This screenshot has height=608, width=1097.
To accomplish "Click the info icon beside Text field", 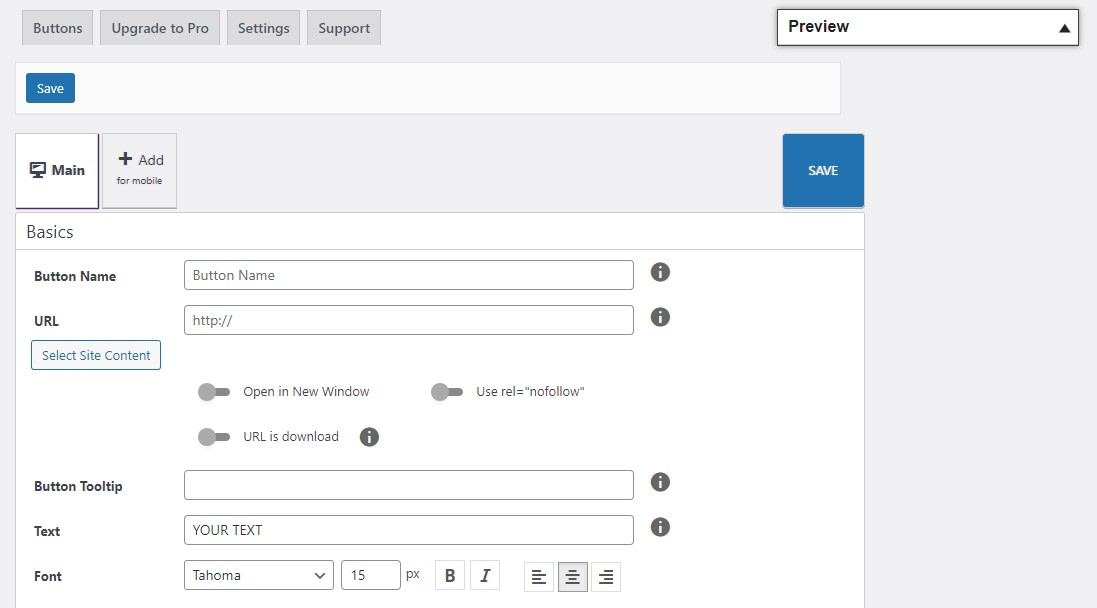I will 660,527.
